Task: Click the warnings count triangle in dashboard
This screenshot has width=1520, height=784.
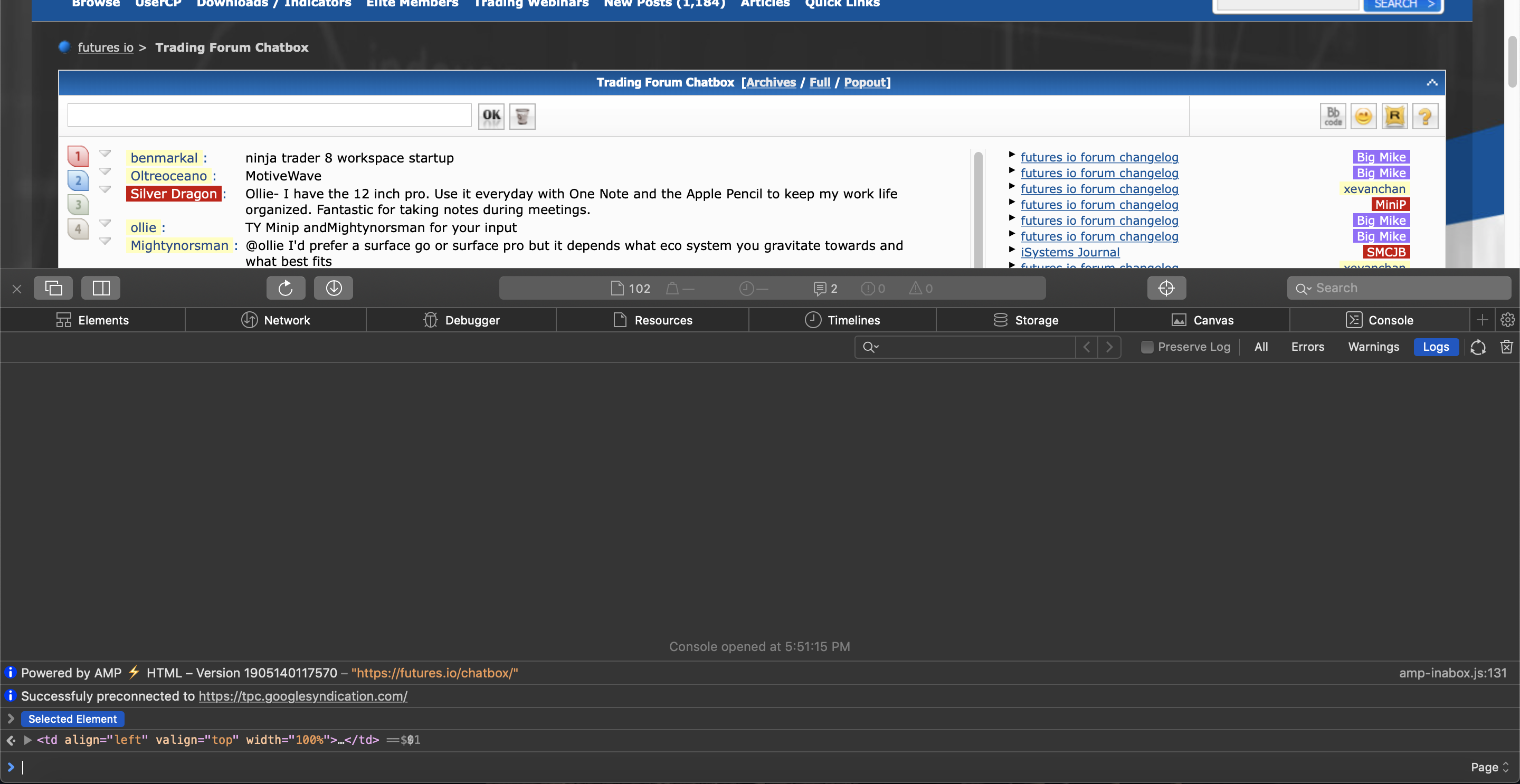Action: [920, 289]
